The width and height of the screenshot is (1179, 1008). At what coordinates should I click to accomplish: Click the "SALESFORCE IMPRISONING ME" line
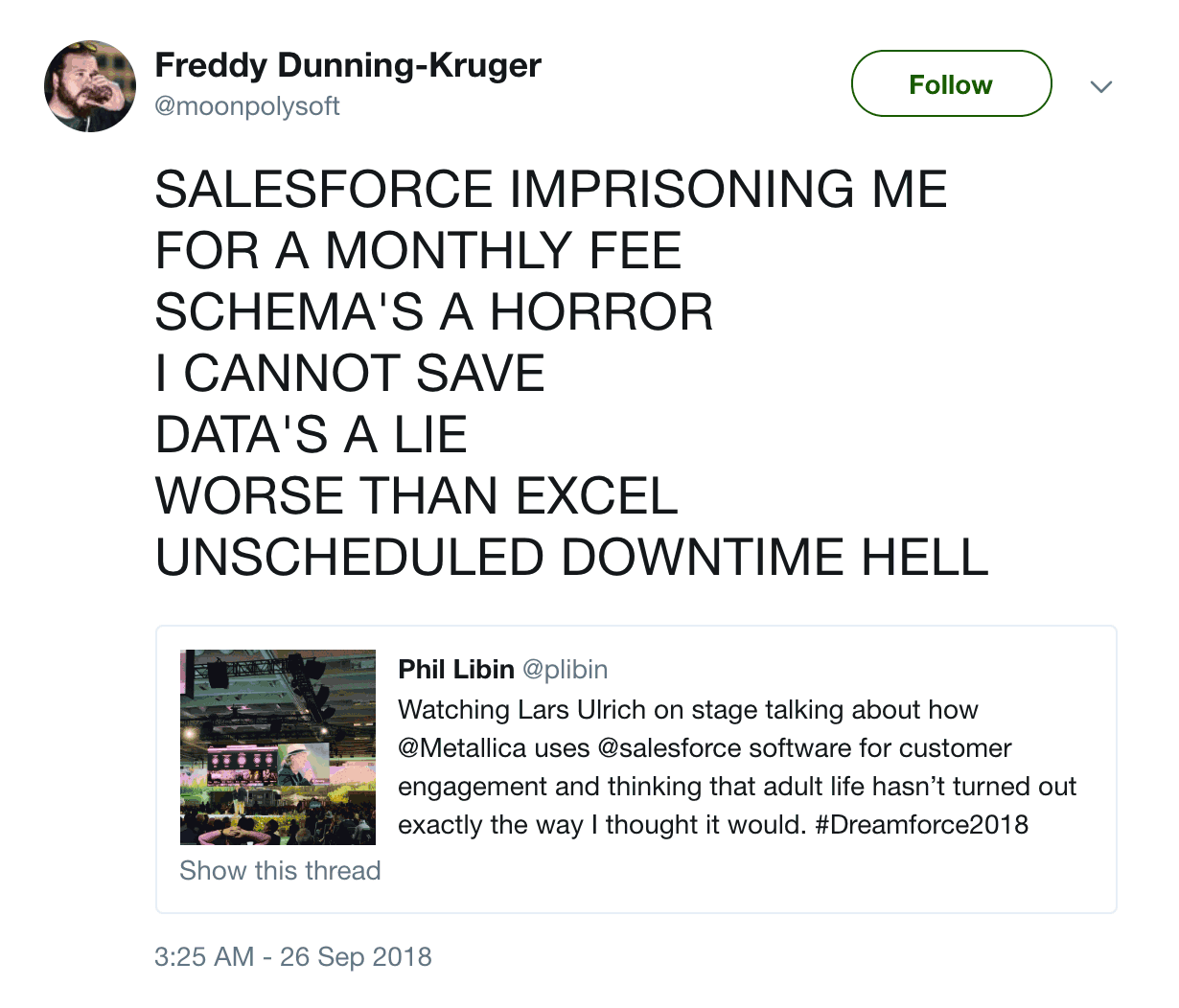click(550, 189)
